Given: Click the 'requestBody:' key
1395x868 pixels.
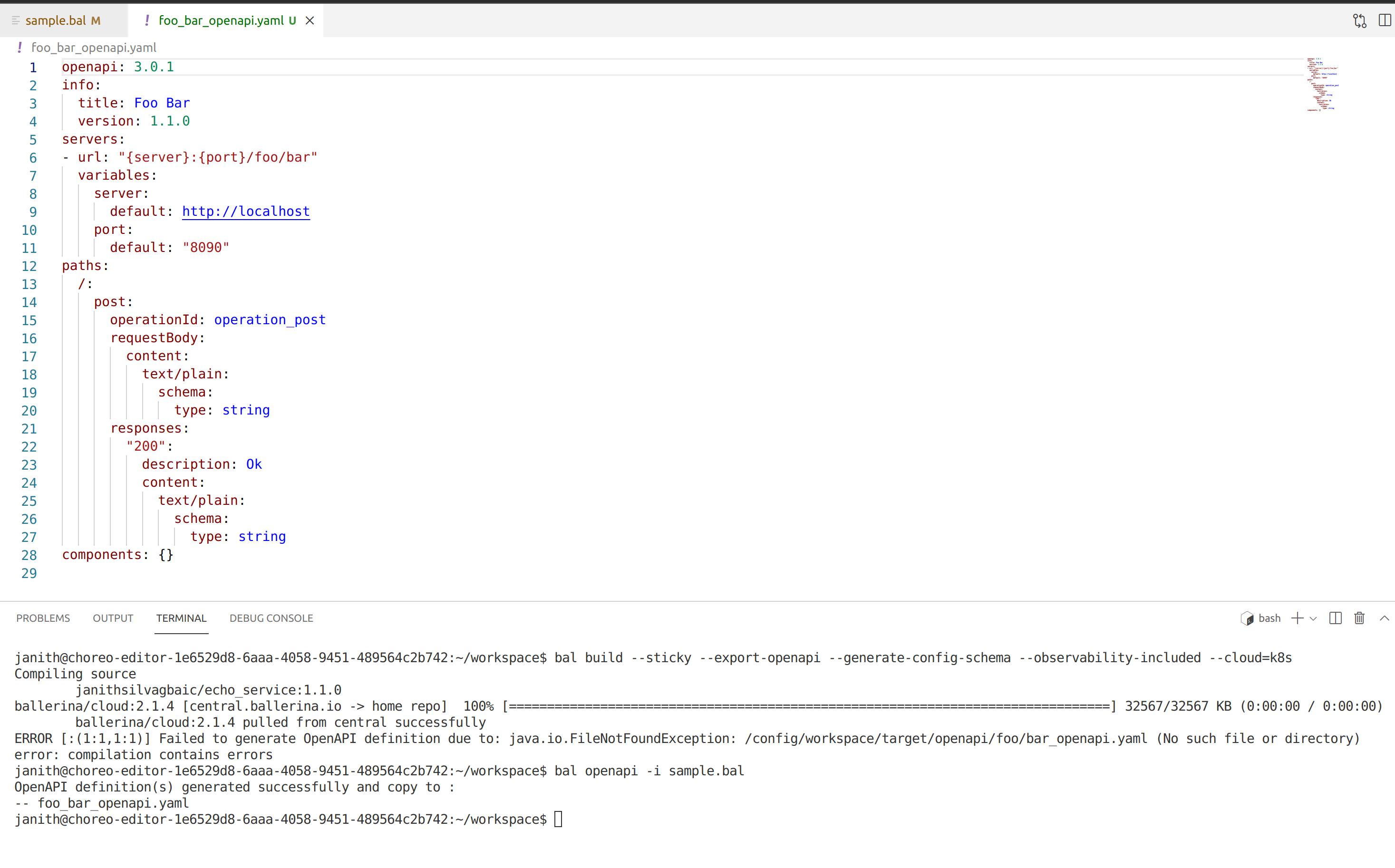Looking at the screenshot, I should coord(157,338).
